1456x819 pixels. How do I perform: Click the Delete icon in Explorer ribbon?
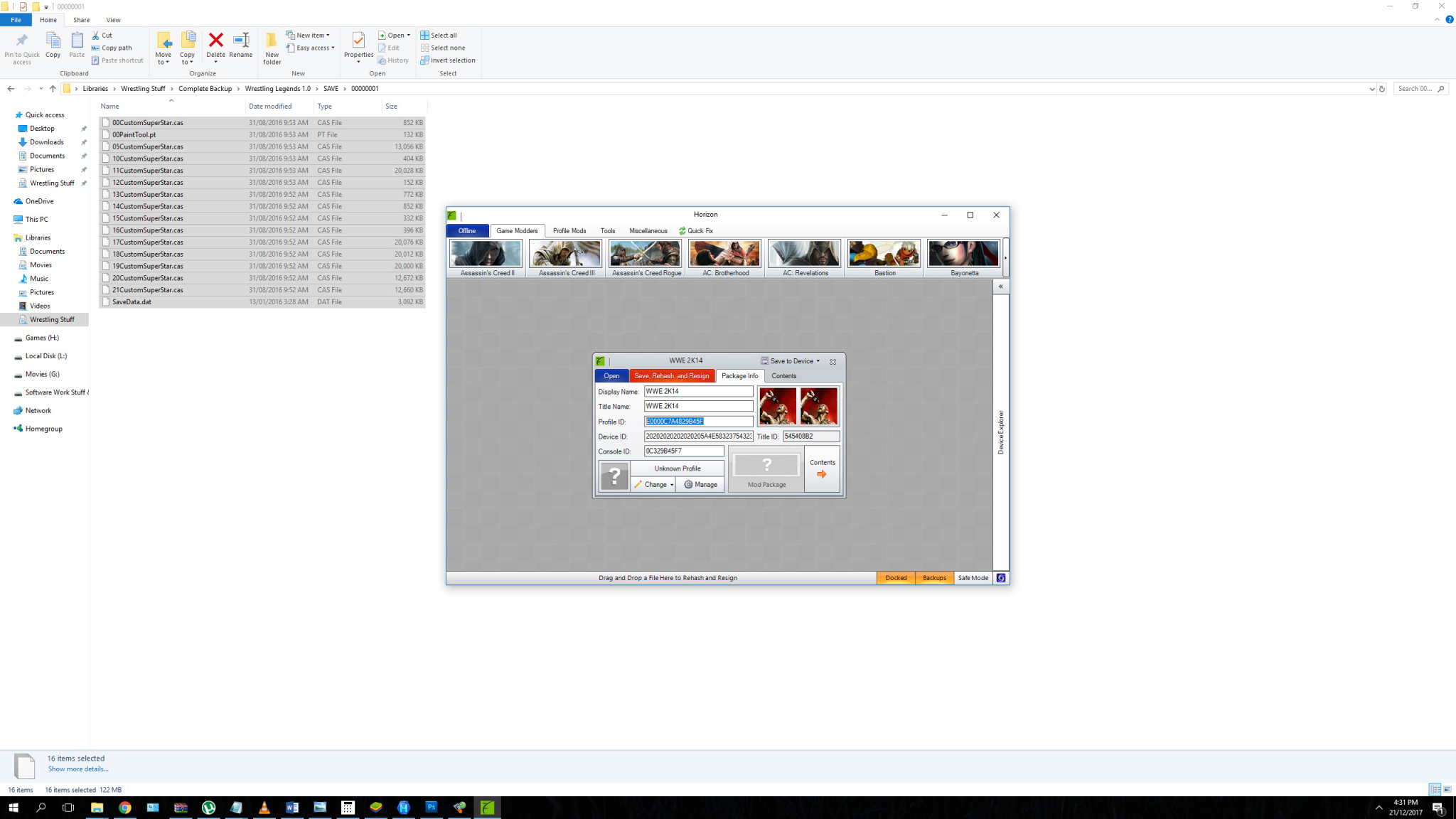point(215,45)
